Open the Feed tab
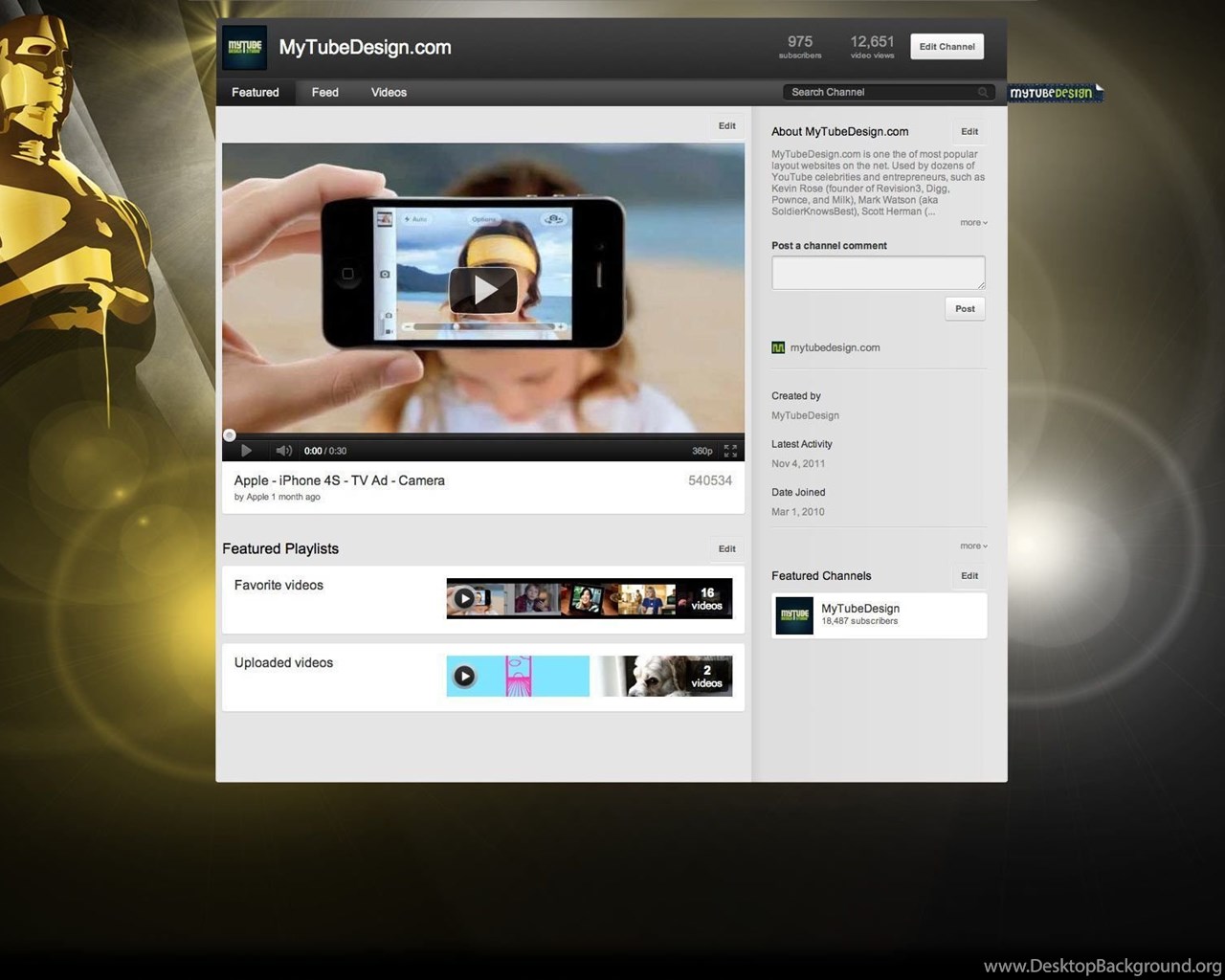Viewport: 1225px width, 980px height. click(x=325, y=92)
